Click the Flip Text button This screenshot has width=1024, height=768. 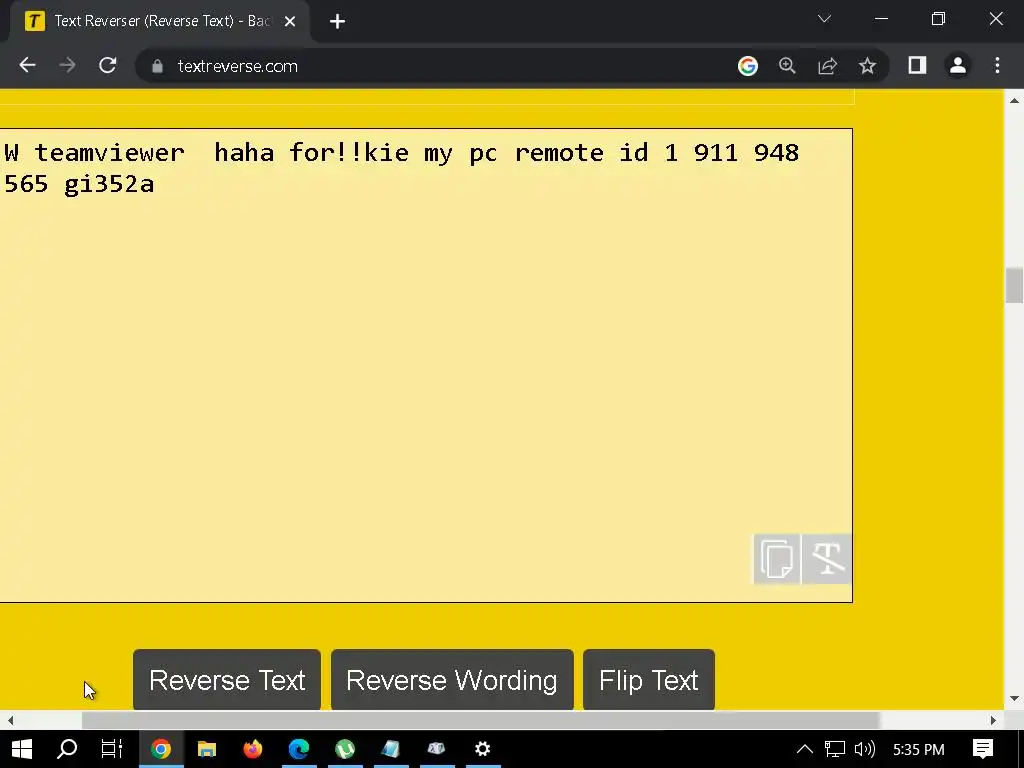(x=648, y=680)
